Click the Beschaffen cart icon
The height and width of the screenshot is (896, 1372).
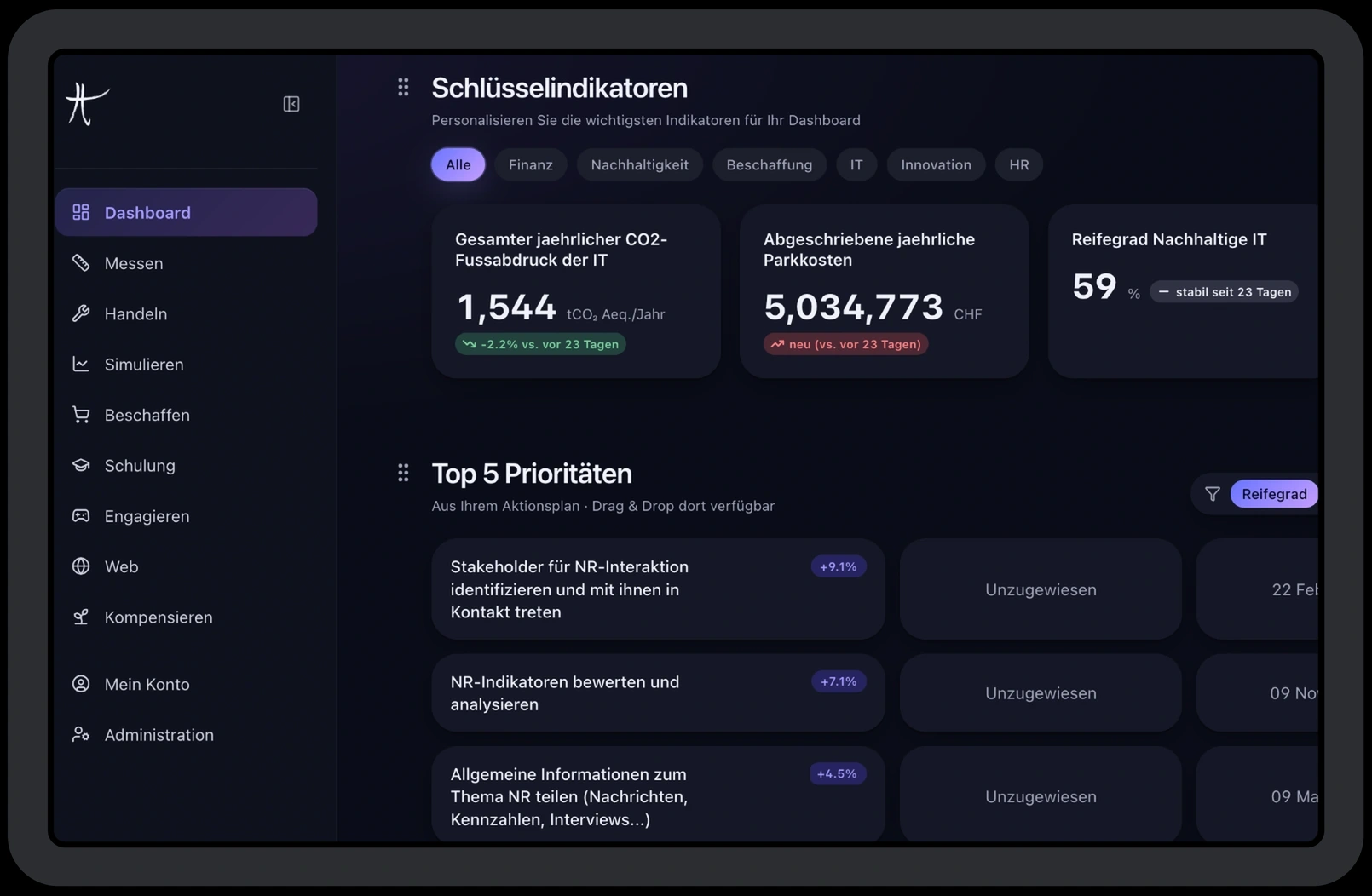point(81,415)
